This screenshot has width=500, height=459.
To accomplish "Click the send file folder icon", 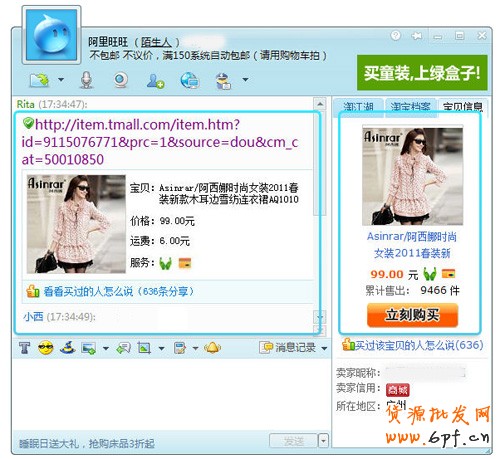I will [x=40, y=80].
